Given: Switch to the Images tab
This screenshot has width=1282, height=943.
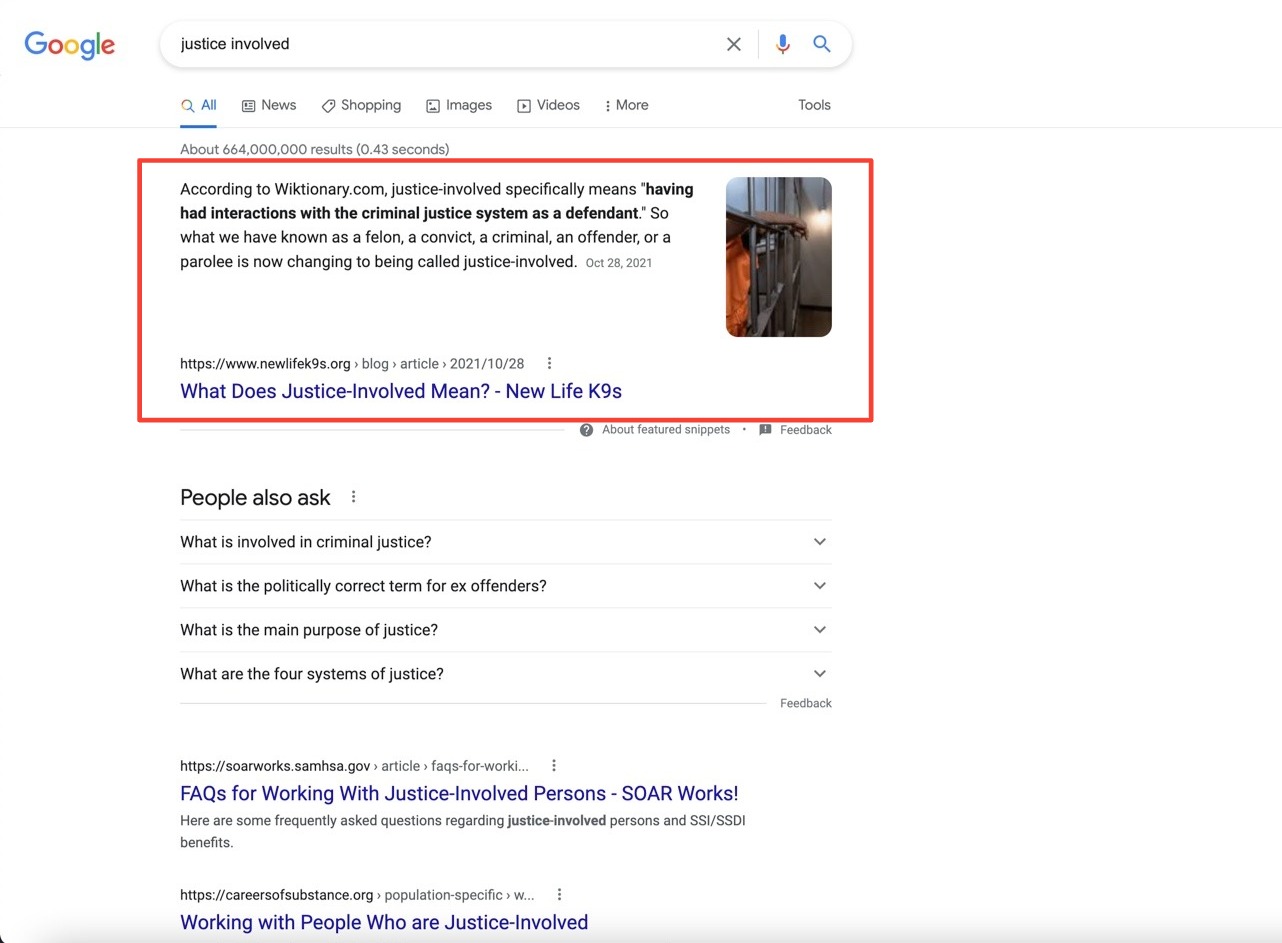Looking at the screenshot, I should point(459,105).
